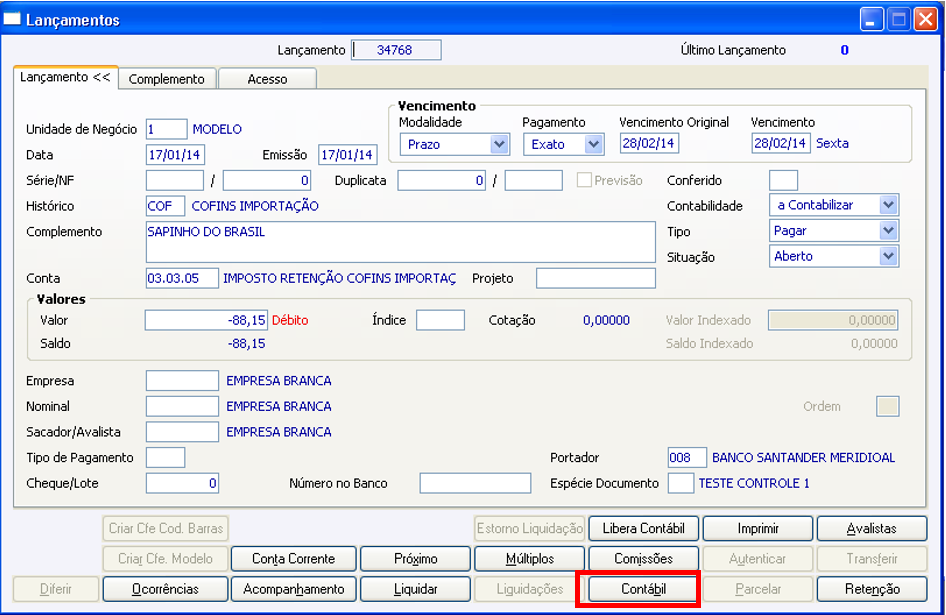
Task: Go to Próximo record
Action: coord(415,559)
